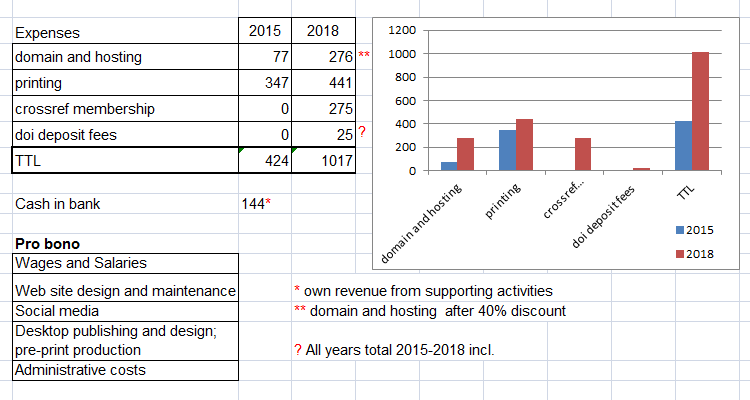Select 'crossref membership' label cell
Image resolution: width=750 pixels, height=400 pixels.
click(x=125, y=109)
